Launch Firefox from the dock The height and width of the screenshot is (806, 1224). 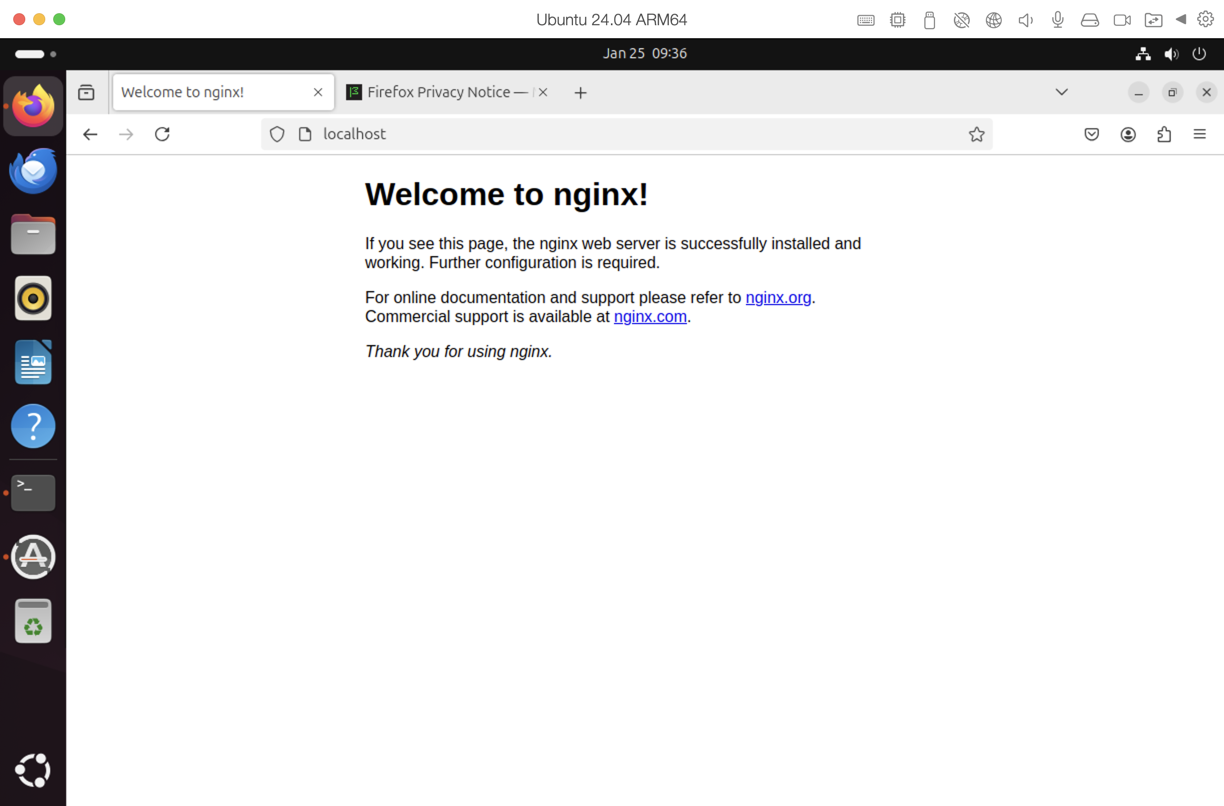click(33, 106)
